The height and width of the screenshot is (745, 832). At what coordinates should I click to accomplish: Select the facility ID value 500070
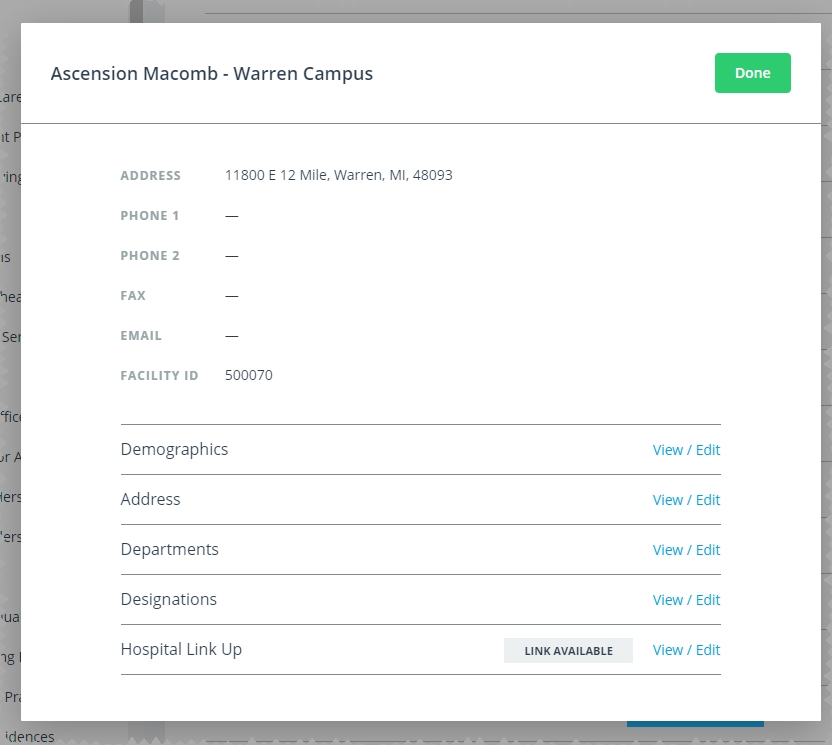pyautogui.click(x=249, y=375)
